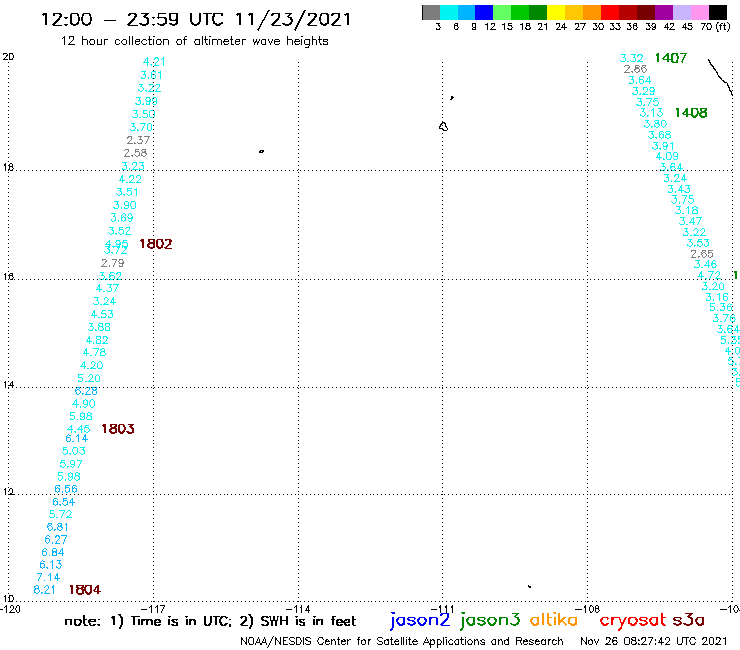Click the island outline near longitude -111
This screenshot has width=740, height=650.
pos(443,127)
